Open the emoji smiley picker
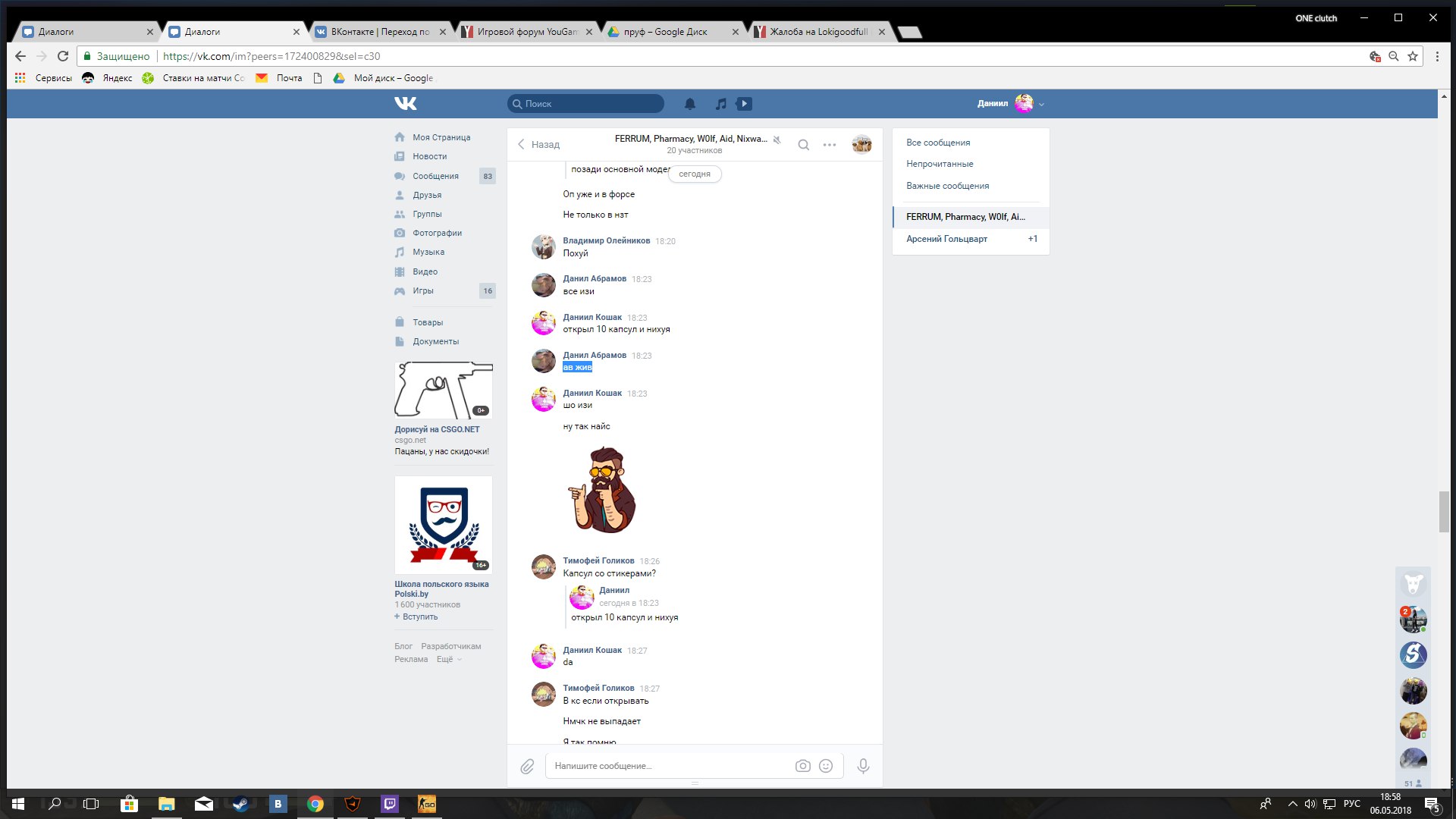 click(826, 766)
